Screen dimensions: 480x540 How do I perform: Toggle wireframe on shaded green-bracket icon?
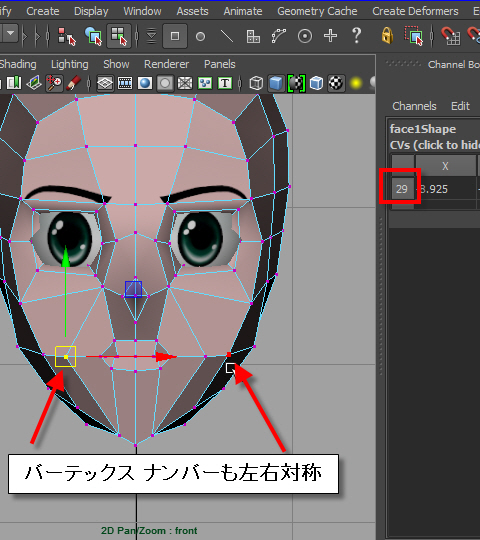point(296,83)
